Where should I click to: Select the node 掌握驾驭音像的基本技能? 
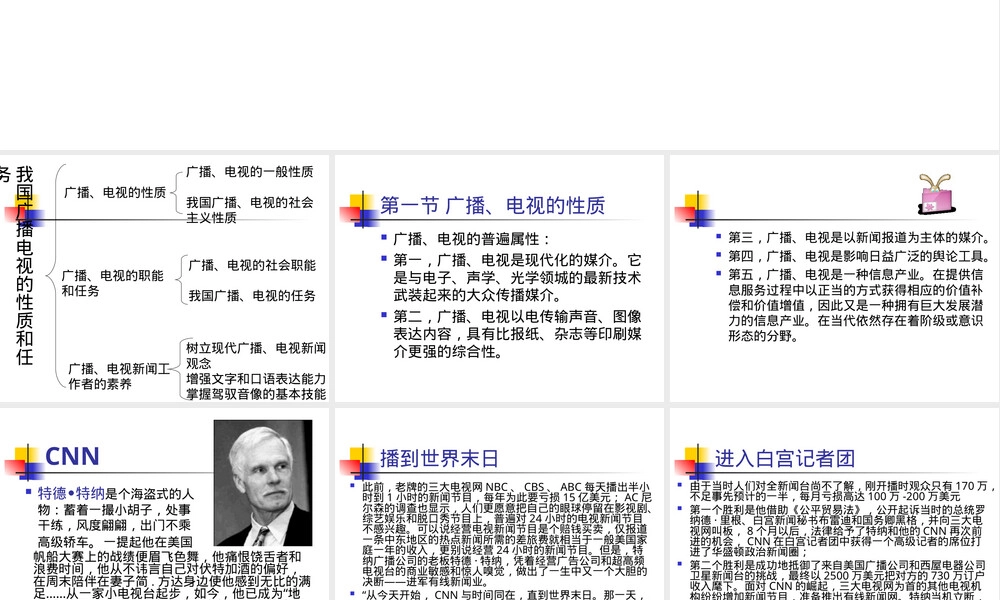(x=256, y=393)
